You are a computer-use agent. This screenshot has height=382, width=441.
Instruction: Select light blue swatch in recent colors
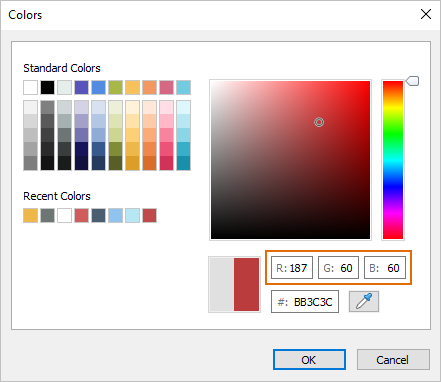pyautogui.click(x=115, y=215)
